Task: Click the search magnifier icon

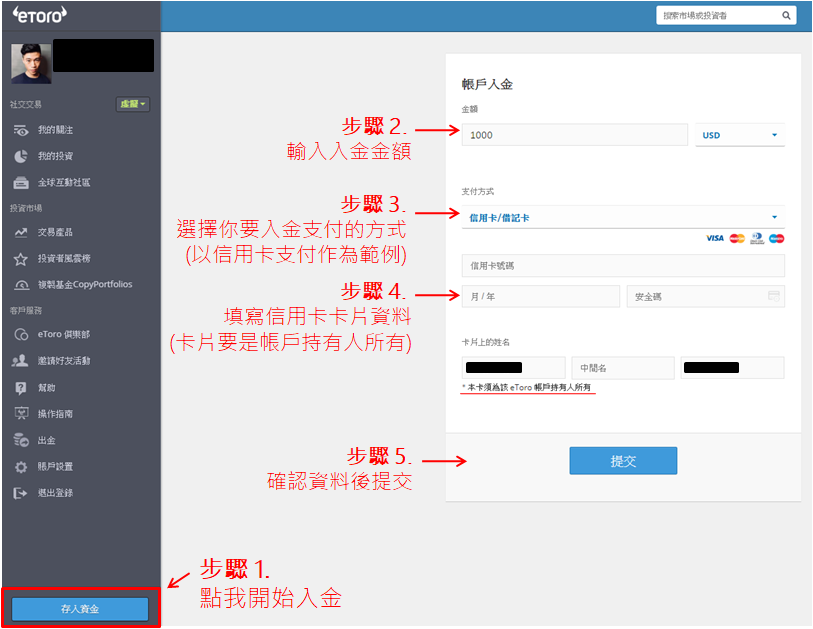Action: click(786, 16)
